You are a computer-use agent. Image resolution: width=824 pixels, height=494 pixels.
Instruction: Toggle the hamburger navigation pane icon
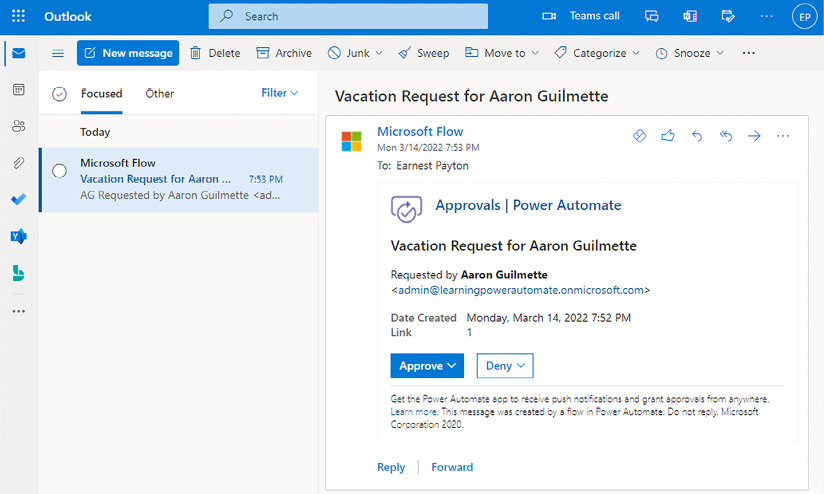tap(58, 53)
